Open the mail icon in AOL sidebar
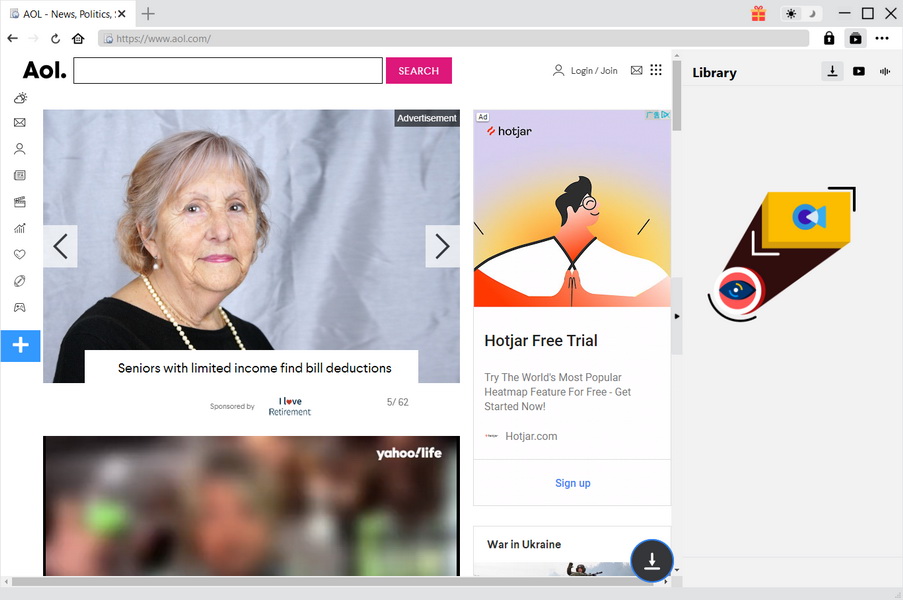903x600 pixels. [x=20, y=123]
